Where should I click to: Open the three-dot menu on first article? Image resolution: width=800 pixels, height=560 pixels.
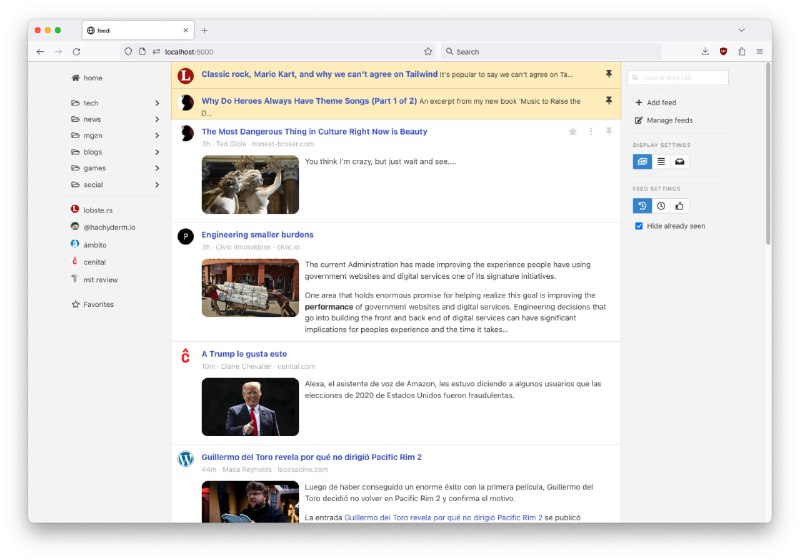click(x=591, y=131)
